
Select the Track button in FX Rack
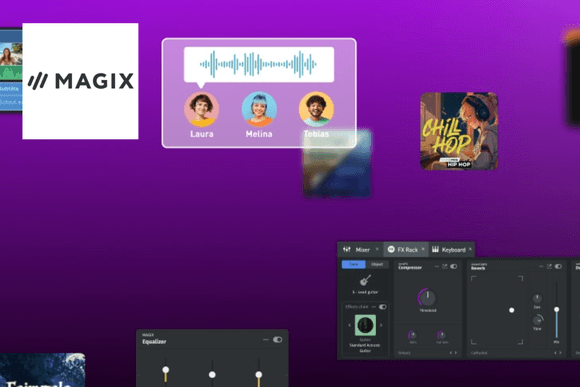click(x=354, y=264)
